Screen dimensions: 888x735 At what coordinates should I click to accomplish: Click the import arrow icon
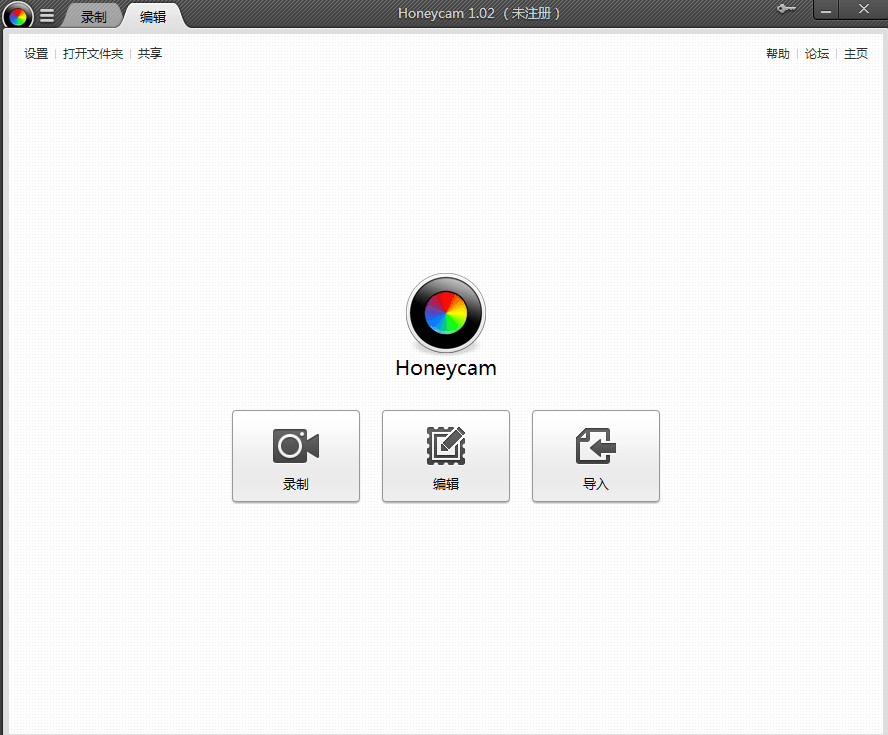[596, 446]
